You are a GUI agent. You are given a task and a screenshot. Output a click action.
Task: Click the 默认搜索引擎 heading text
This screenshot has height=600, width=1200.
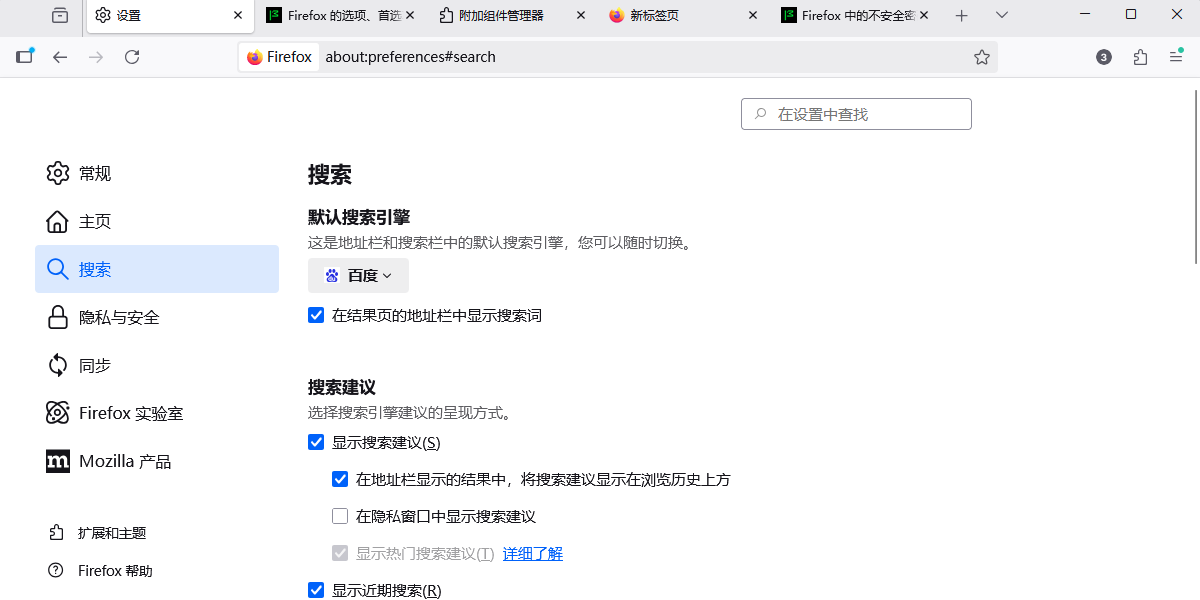[359, 217]
